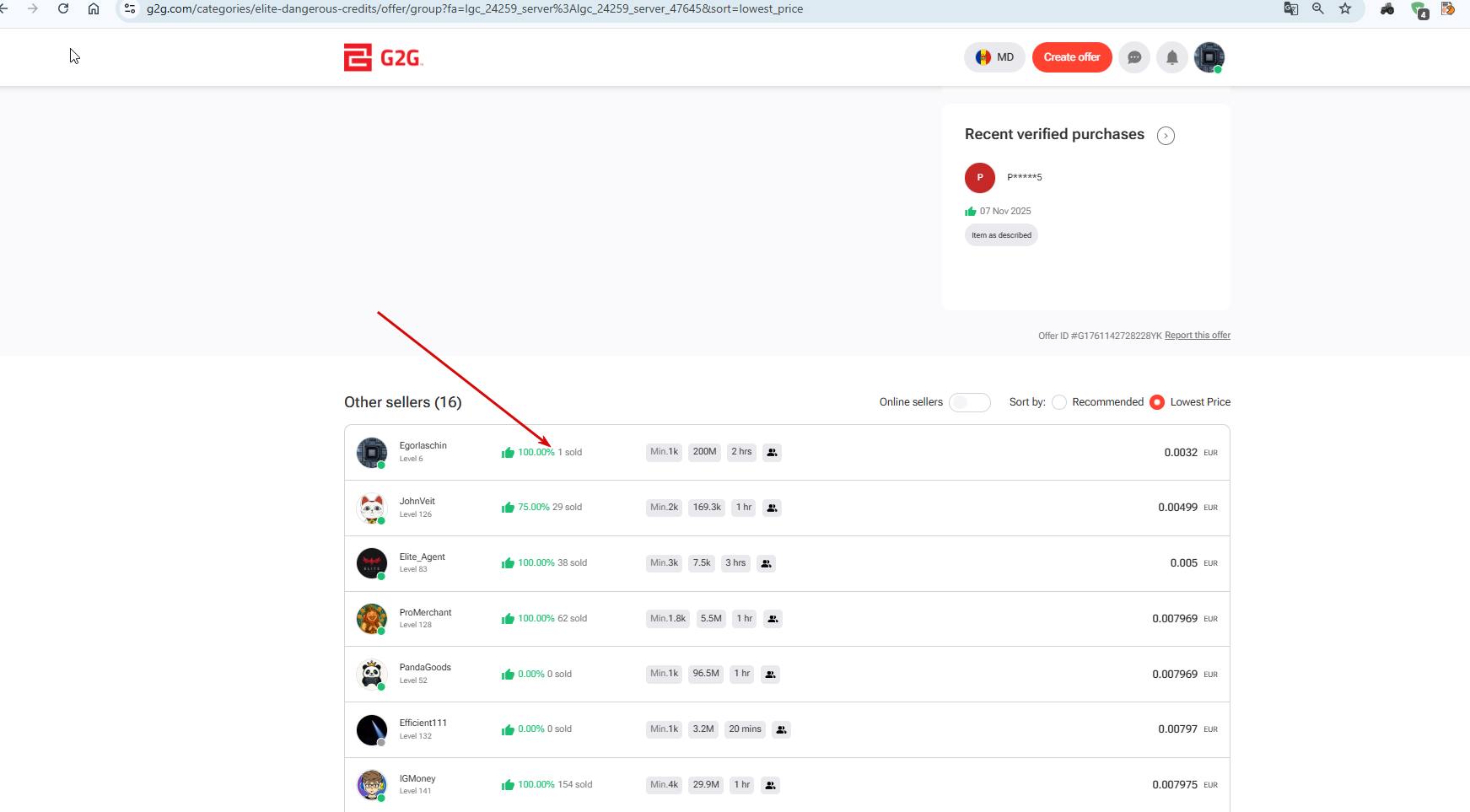Screen dimensions: 1470x812
Task: Click IGMoney's avatar
Action: 372,785
